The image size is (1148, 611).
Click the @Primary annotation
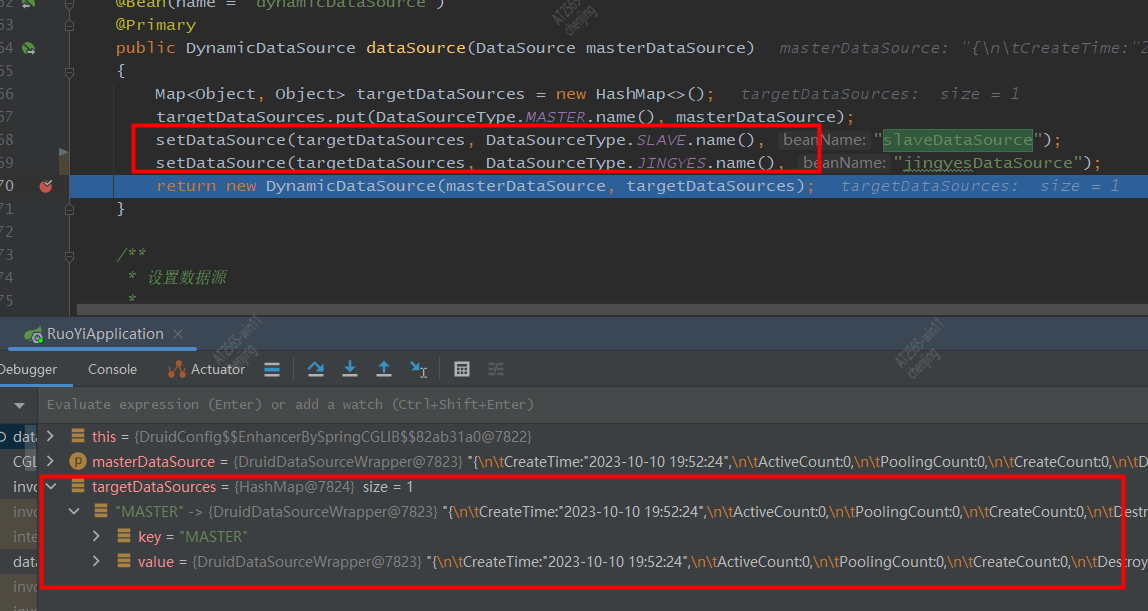coord(156,26)
